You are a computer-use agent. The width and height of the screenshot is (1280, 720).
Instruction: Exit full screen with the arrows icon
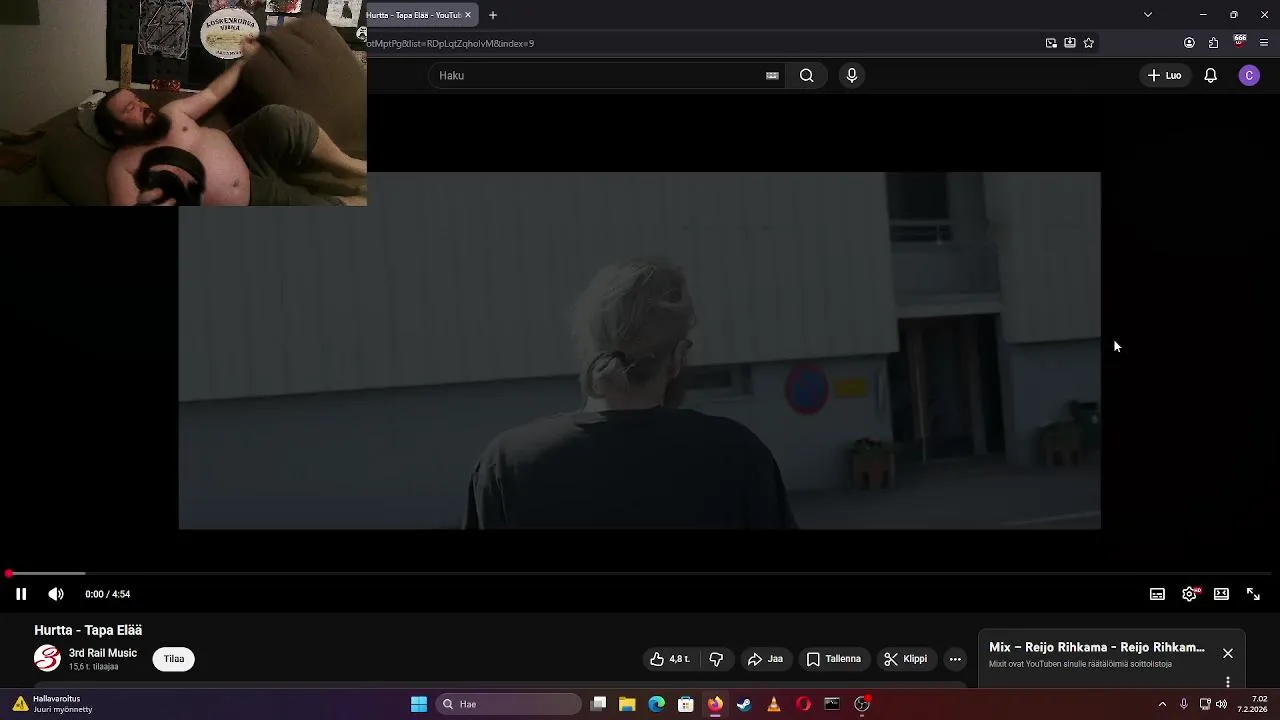click(1253, 594)
